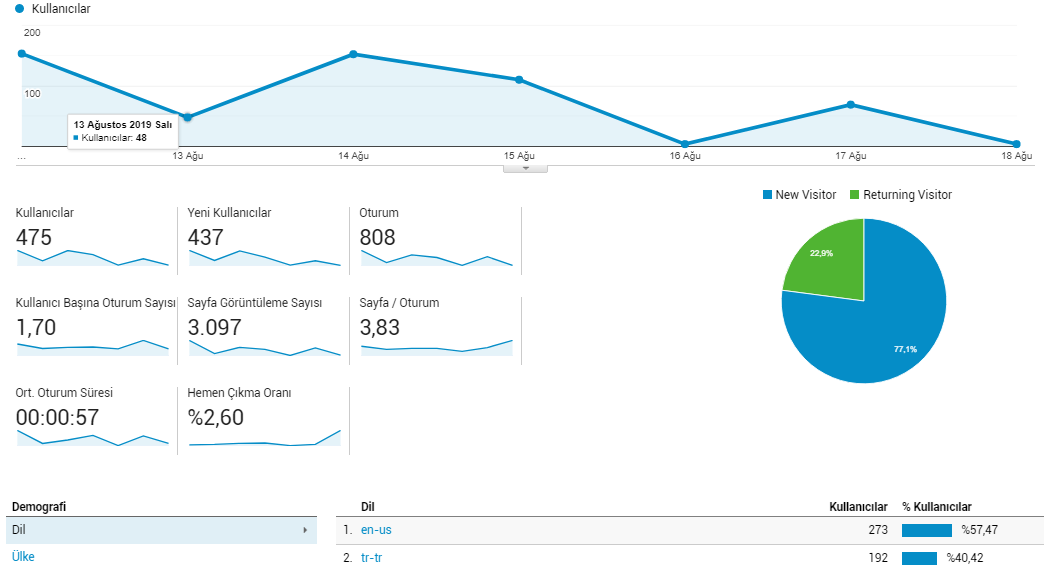
Task: Open the en-us language link
Action: [x=376, y=530]
